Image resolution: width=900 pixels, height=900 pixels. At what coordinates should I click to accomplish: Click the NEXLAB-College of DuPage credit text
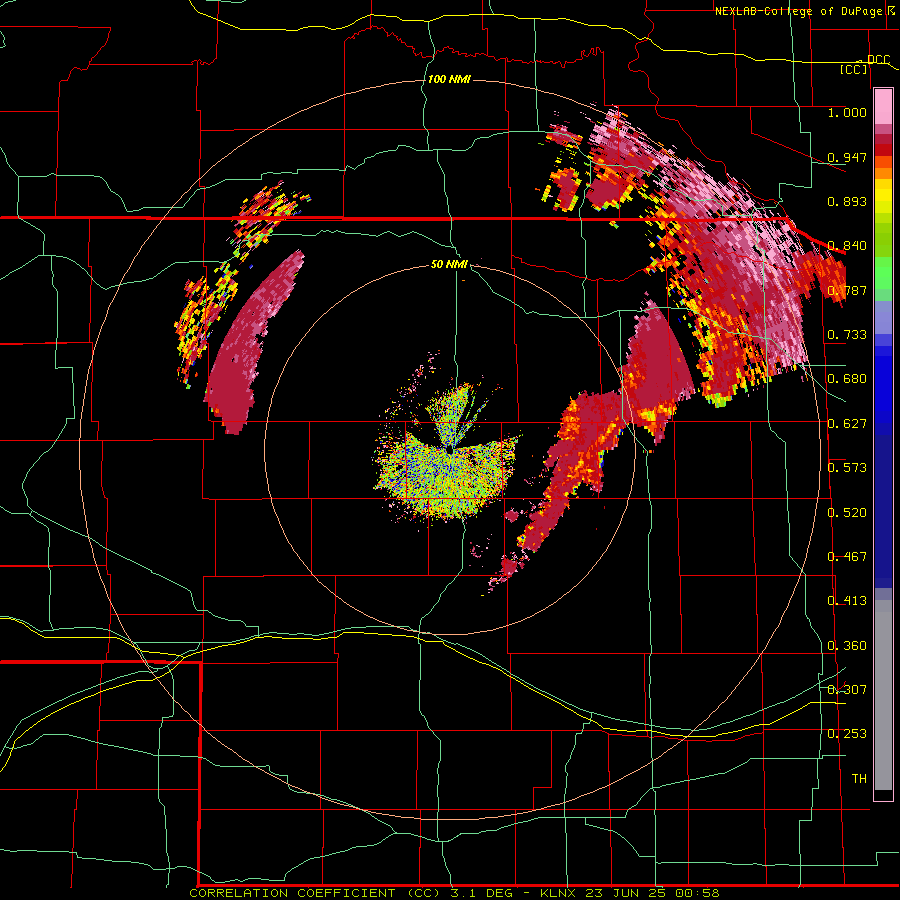coord(798,11)
